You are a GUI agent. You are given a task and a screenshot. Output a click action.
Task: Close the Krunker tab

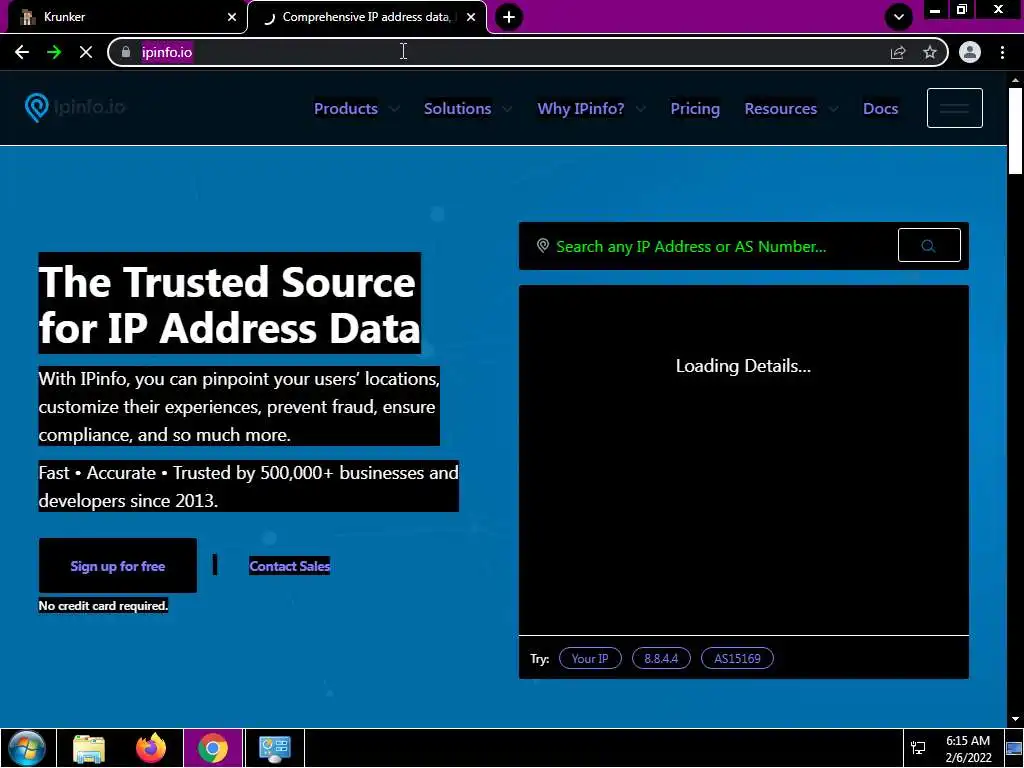tap(232, 17)
